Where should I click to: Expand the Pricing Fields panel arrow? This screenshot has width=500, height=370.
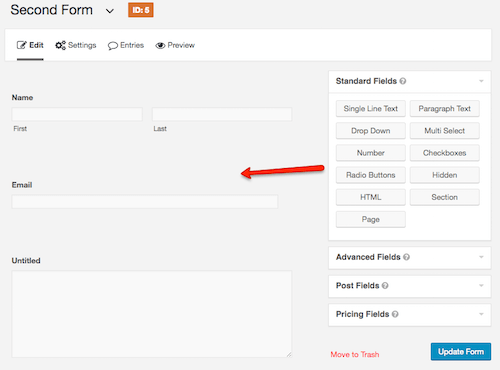[481, 314]
